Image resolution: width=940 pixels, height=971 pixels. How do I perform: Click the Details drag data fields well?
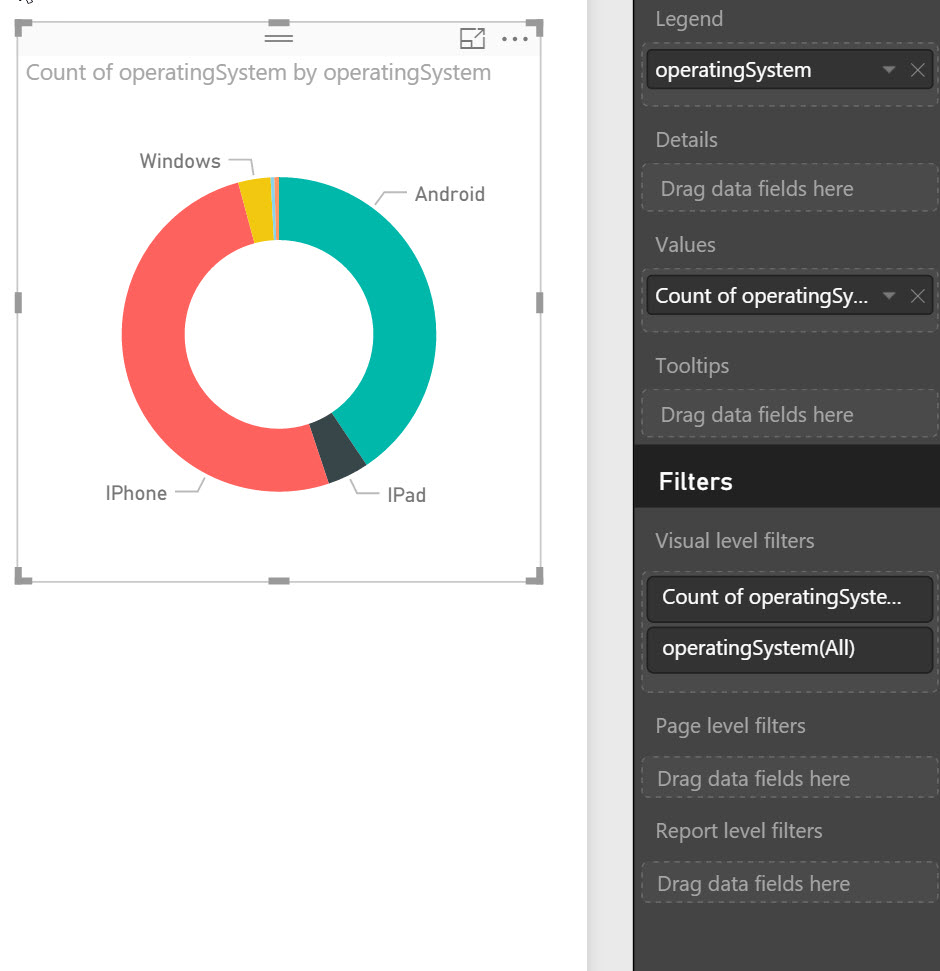point(789,189)
